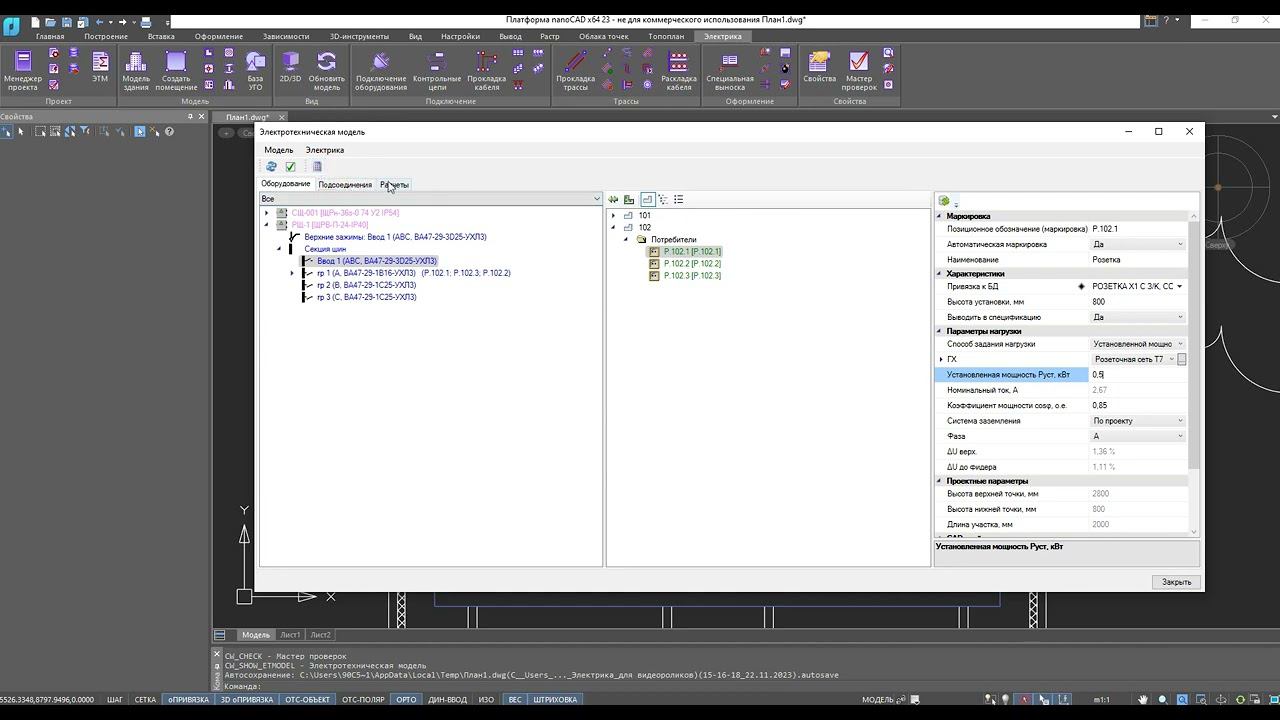This screenshot has height=720, width=1280.
Task: Click the refresh icon in the dialog toolbar
Action: click(x=271, y=167)
